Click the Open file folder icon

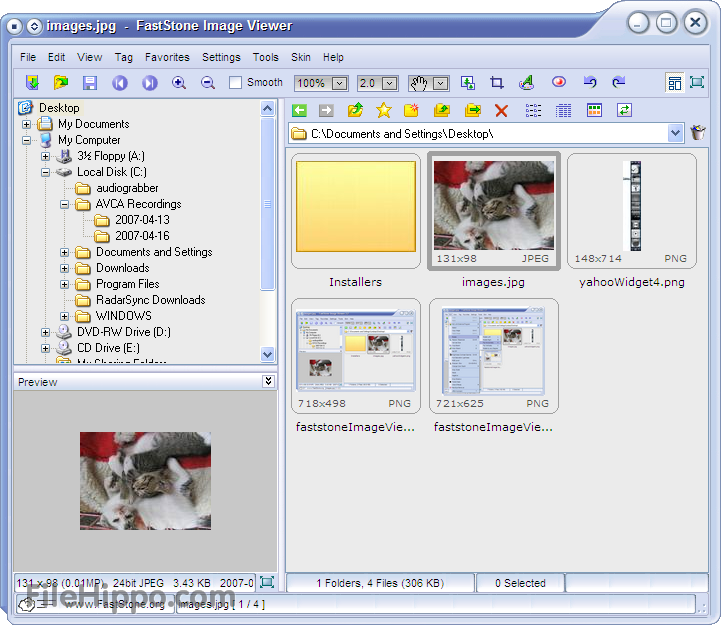click(x=61, y=83)
